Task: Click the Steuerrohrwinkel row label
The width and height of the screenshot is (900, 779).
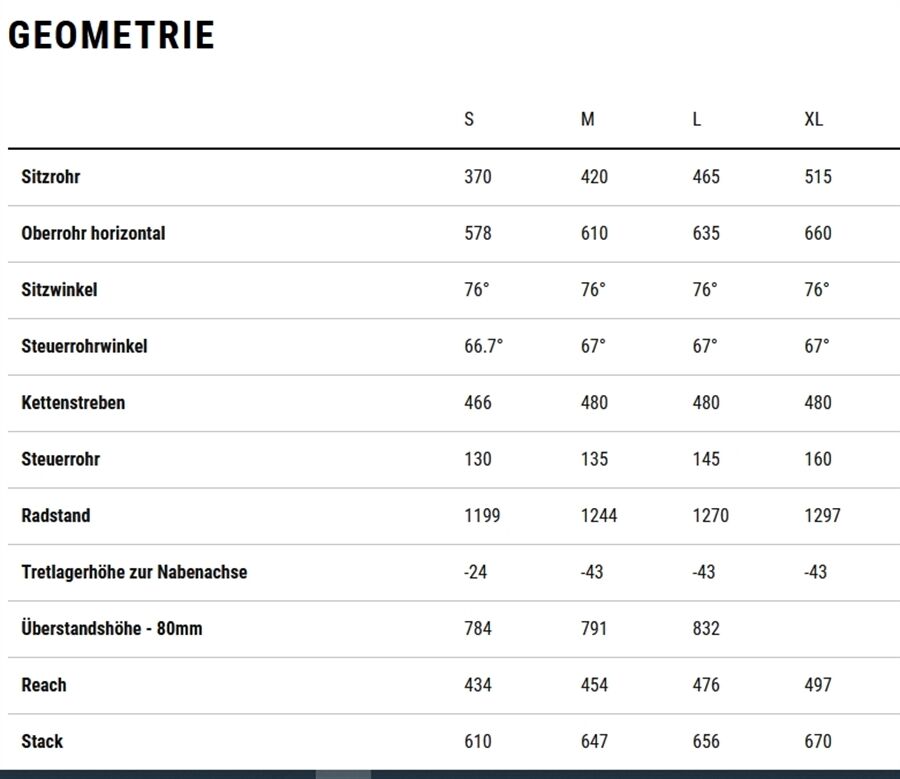Action: pyautogui.click(x=84, y=346)
